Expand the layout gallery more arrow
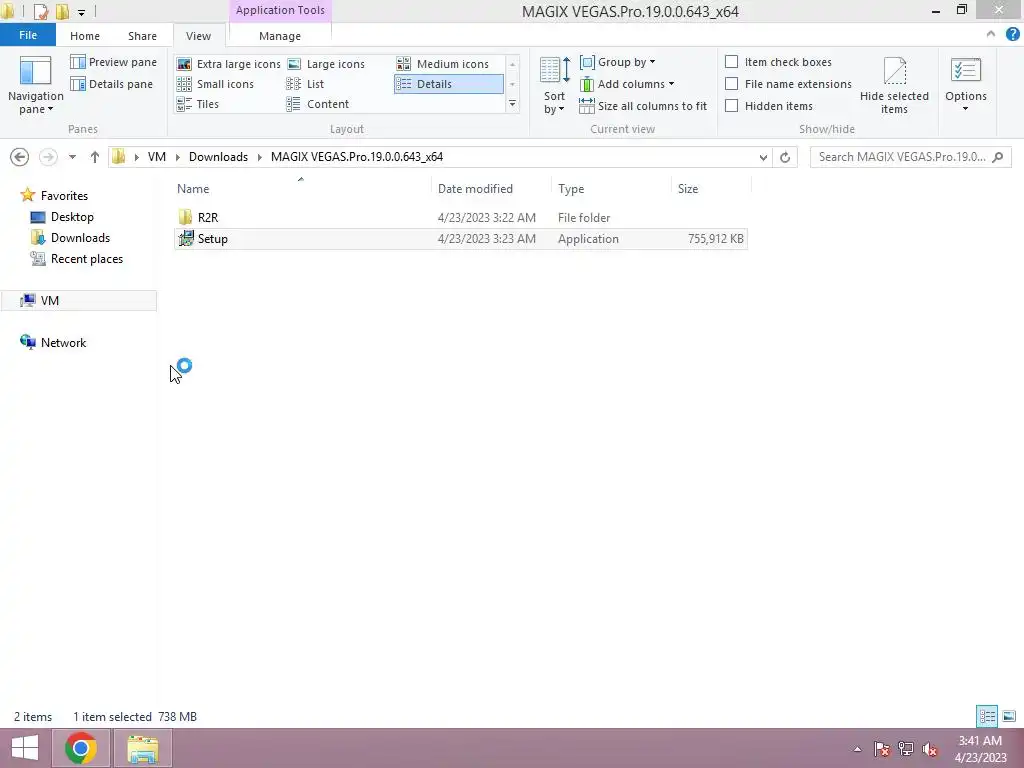This screenshot has height=768, width=1024. point(513,104)
